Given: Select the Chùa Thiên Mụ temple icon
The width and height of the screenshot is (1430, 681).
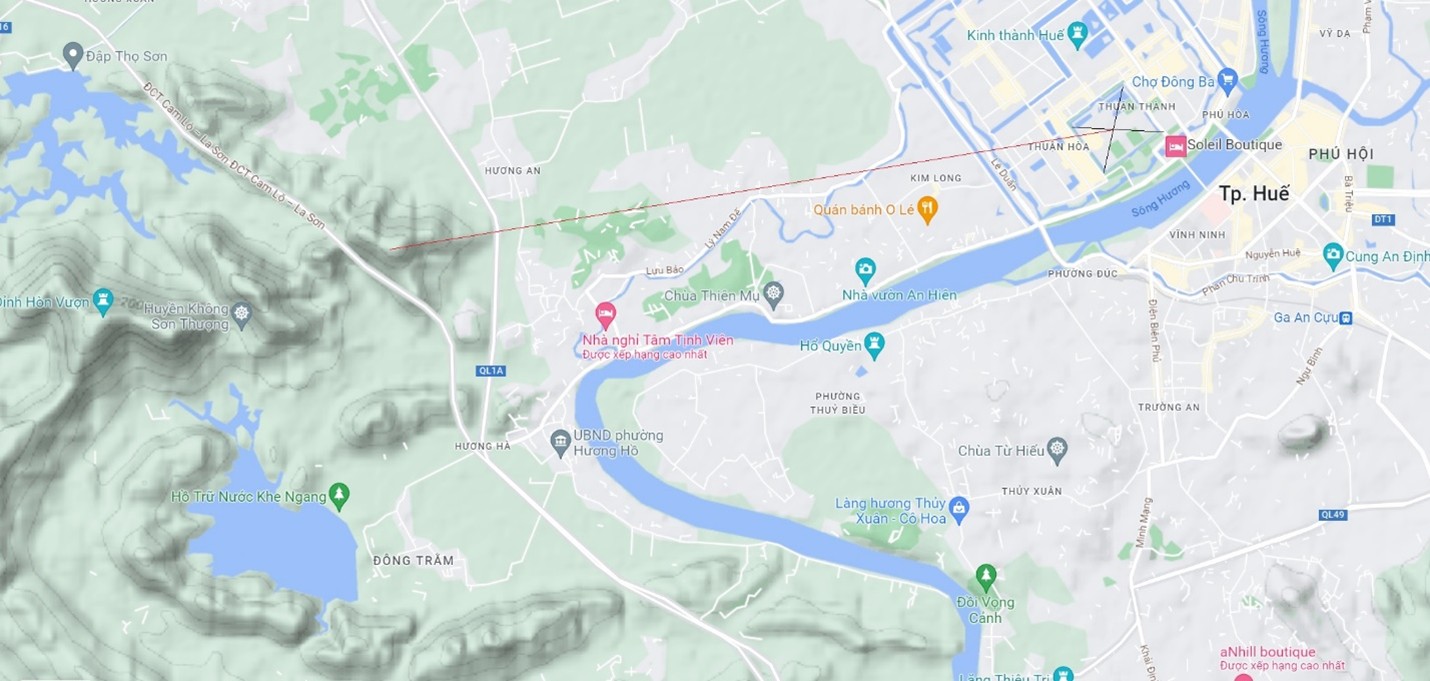Looking at the screenshot, I should (773, 294).
